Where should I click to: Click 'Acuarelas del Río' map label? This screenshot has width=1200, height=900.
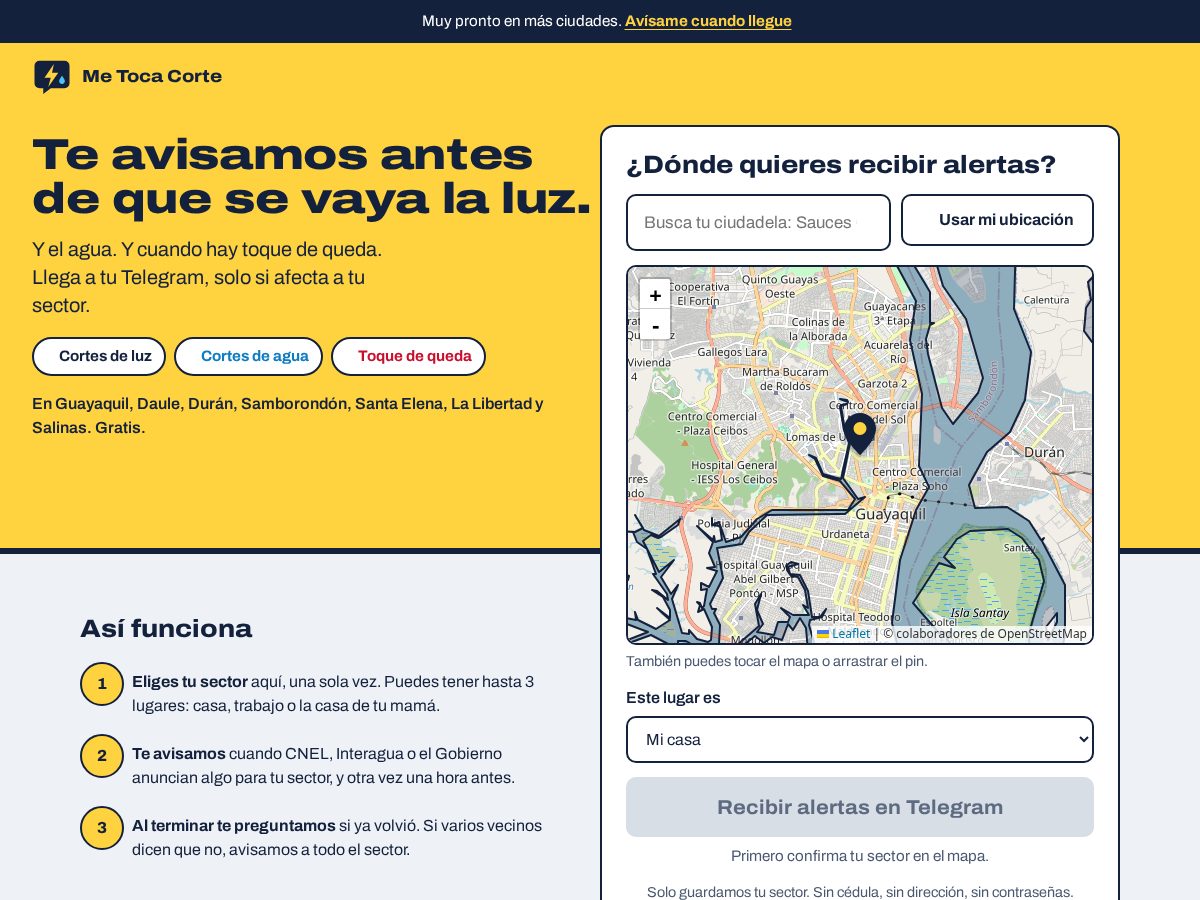[898, 352]
